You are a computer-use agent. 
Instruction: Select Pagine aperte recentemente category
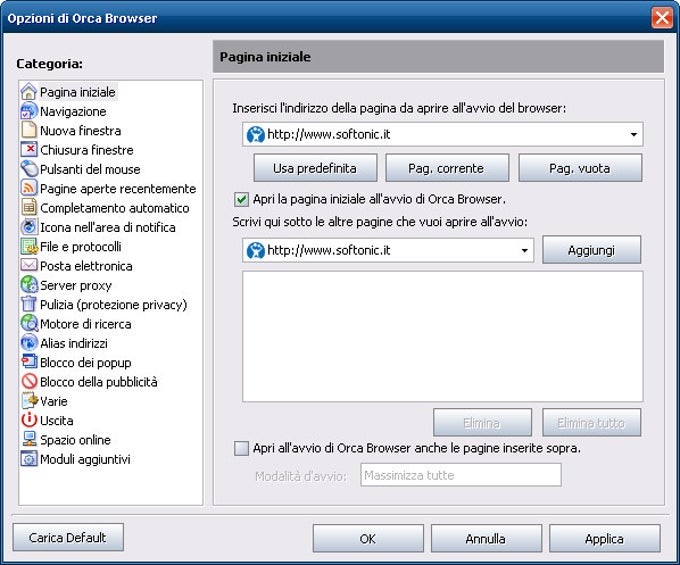coord(118,189)
